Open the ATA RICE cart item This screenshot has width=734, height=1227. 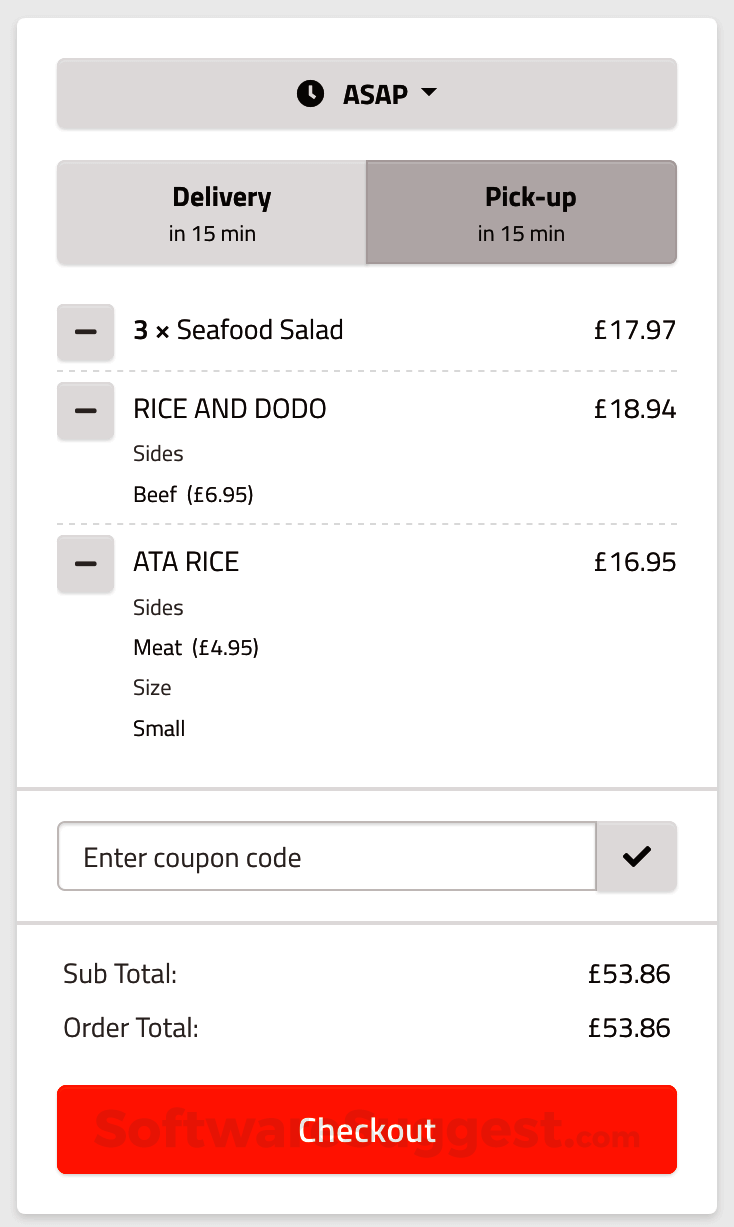tap(186, 562)
